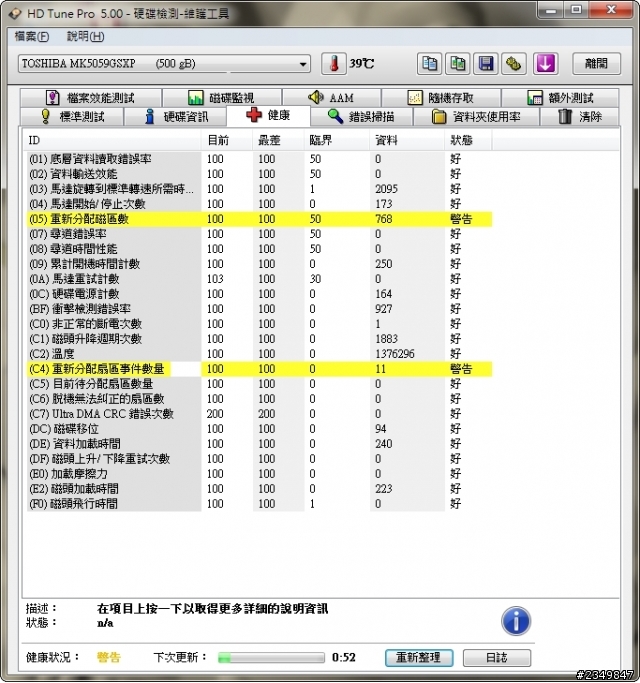Open the options tools icon
This screenshot has width=640, height=683.
[x=514, y=64]
